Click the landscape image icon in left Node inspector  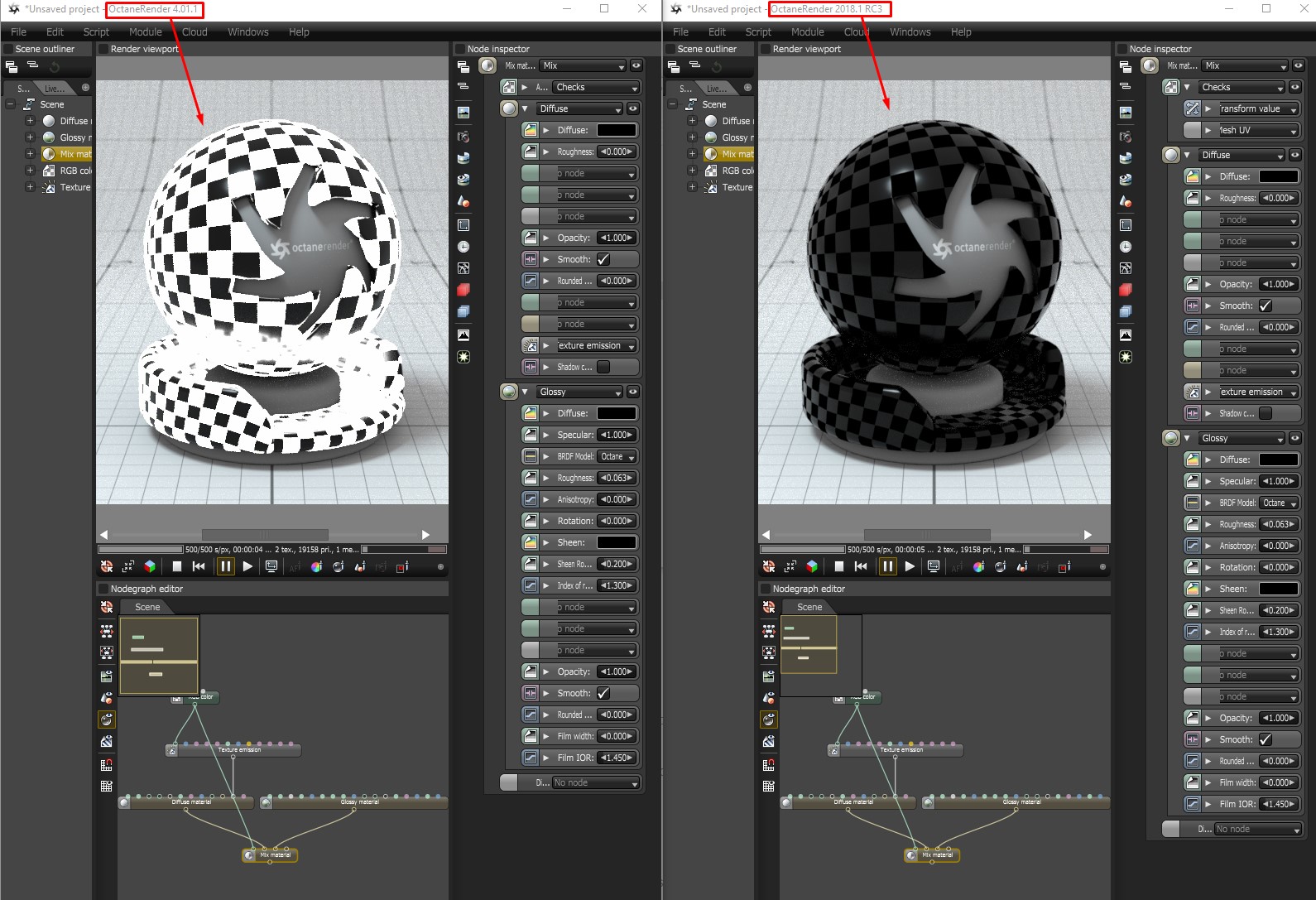coord(463,112)
